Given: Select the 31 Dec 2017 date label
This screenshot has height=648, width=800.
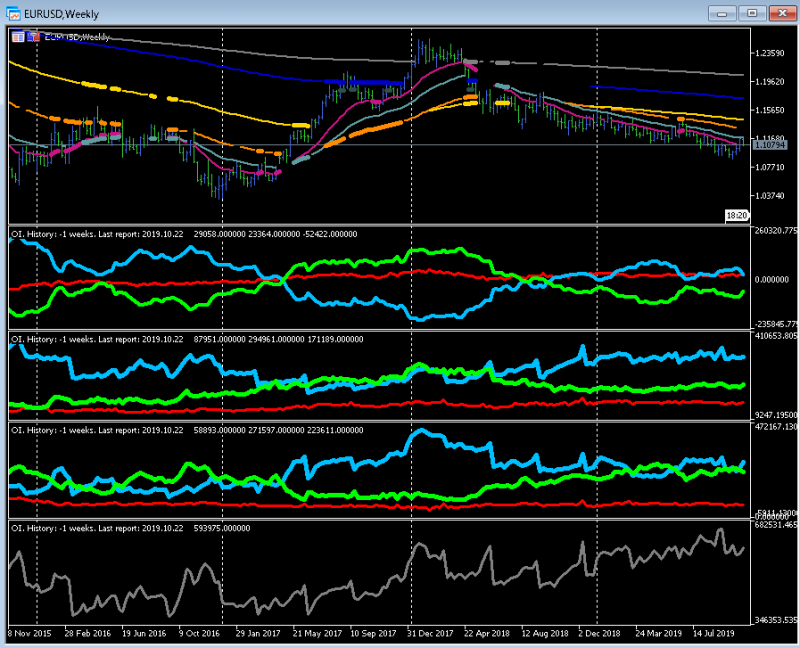Looking at the screenshot, I should [430, 633].
